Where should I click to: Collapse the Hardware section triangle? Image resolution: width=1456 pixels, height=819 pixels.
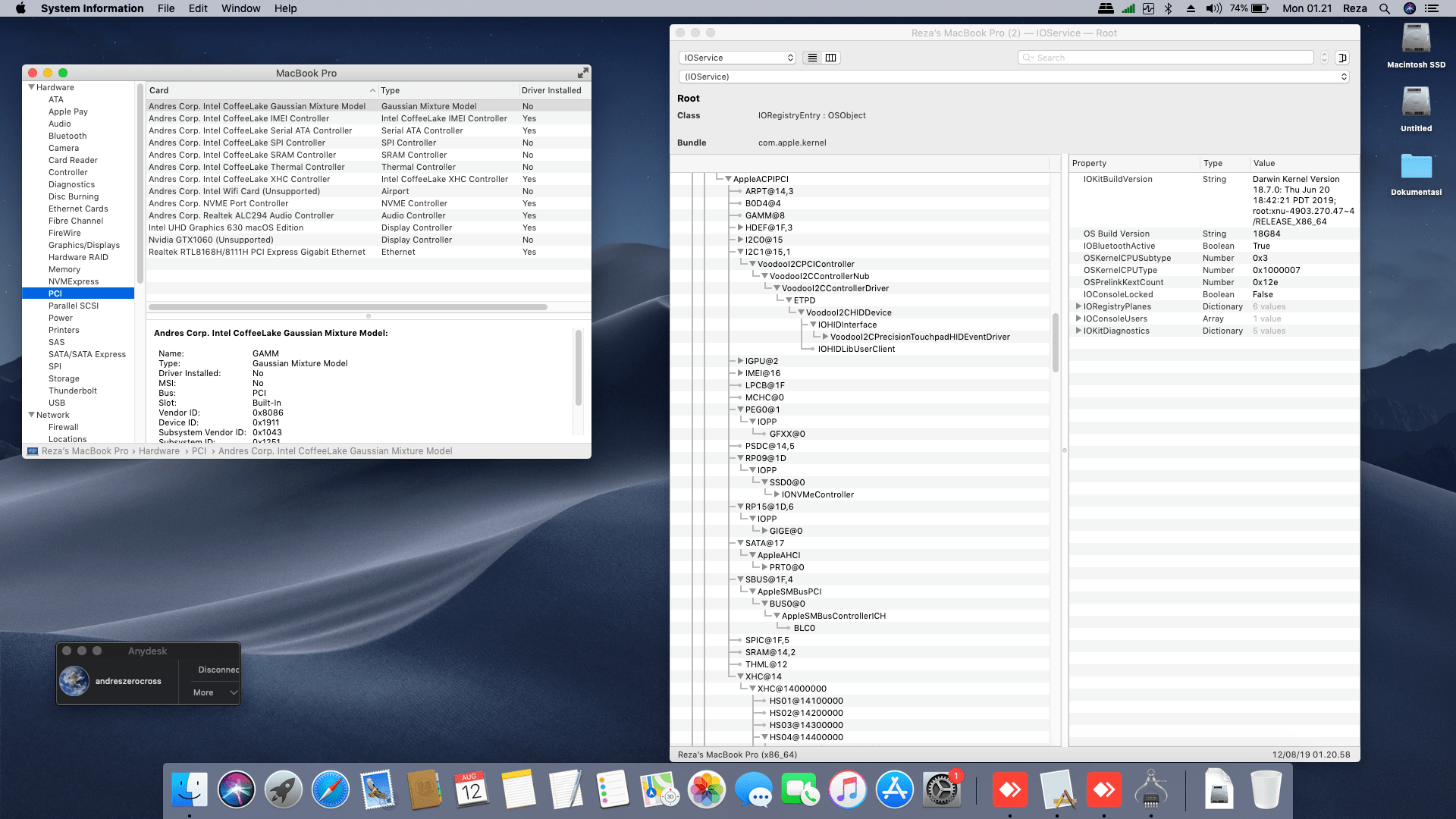(x=32, y=87)
